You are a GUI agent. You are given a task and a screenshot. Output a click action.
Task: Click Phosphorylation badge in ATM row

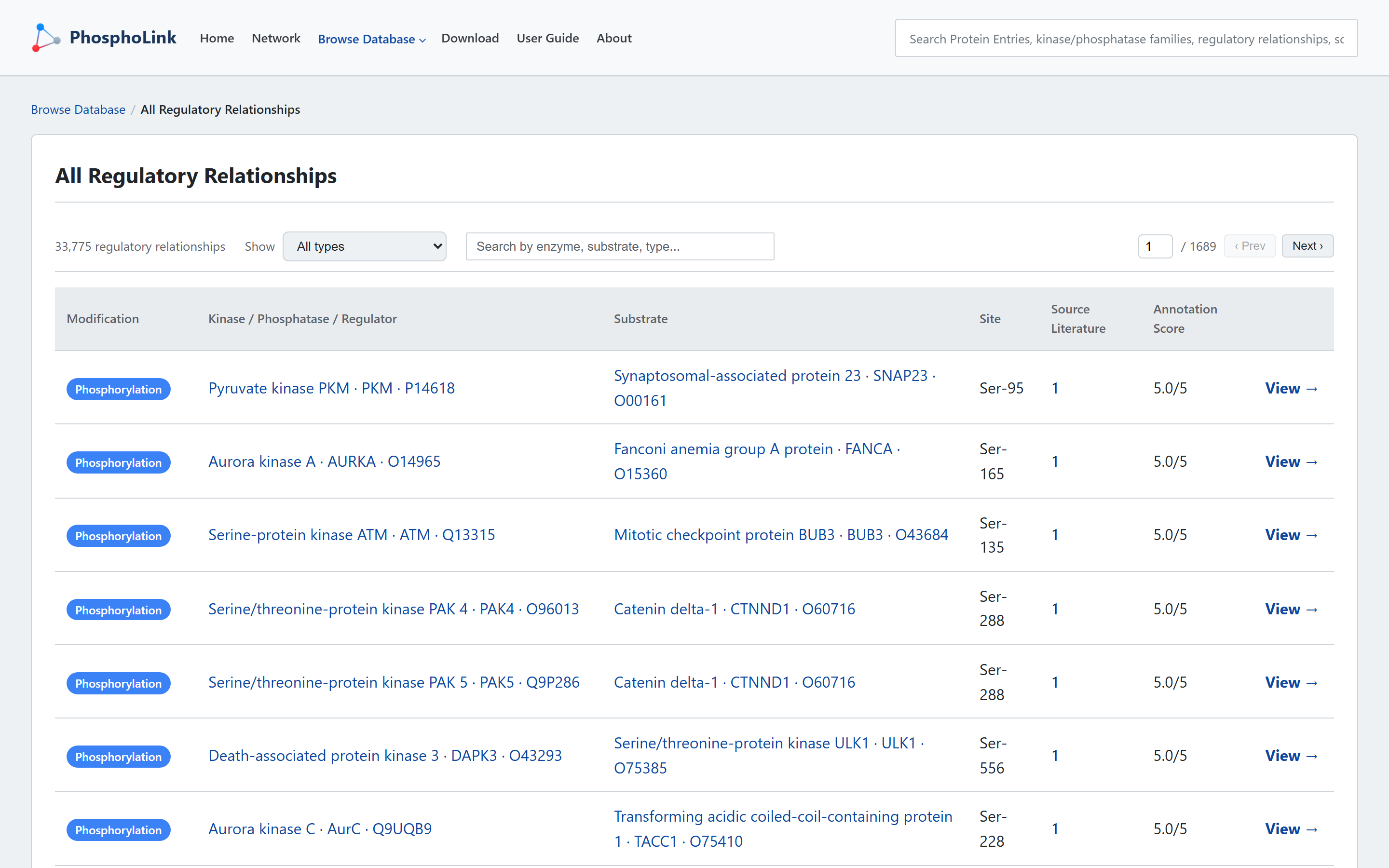[118, 536]
